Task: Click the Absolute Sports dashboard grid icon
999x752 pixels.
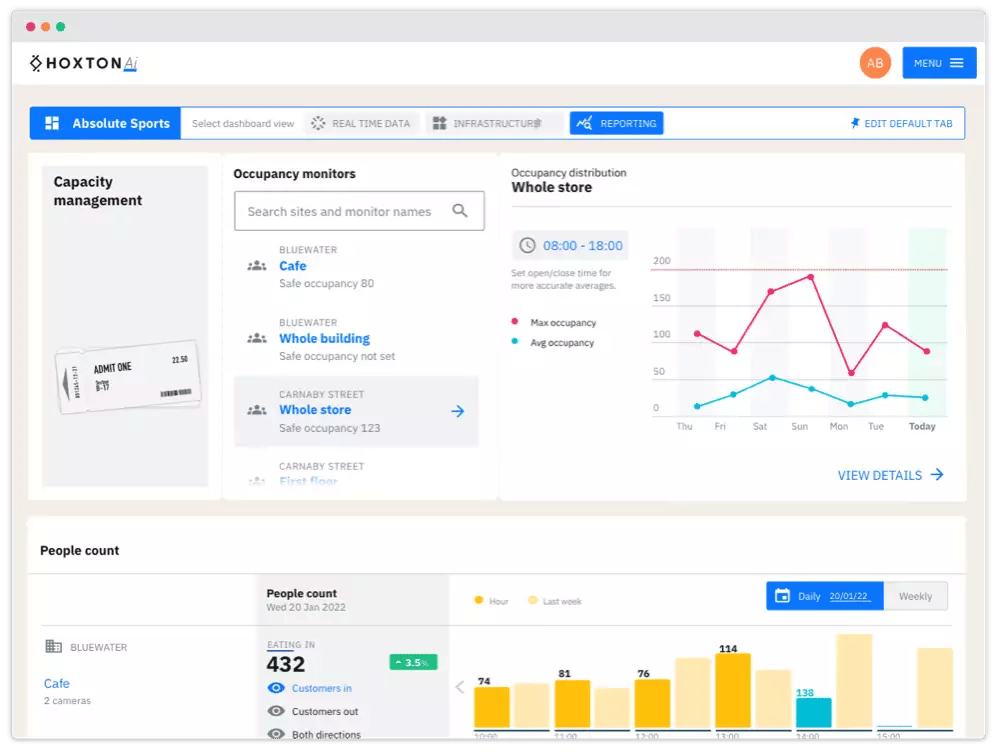Action: (52, 123)
